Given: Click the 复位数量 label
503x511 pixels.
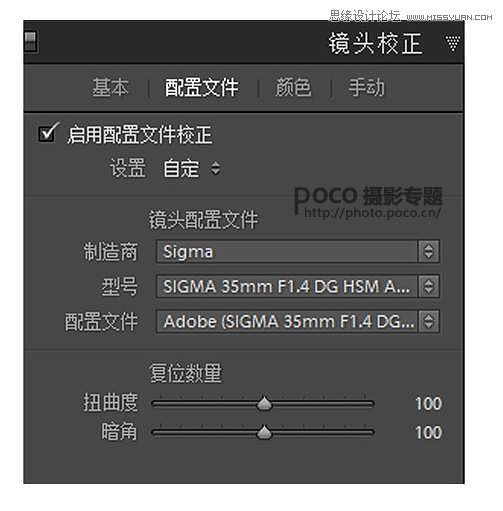Looking at the screenshot, I should (185, 373).
